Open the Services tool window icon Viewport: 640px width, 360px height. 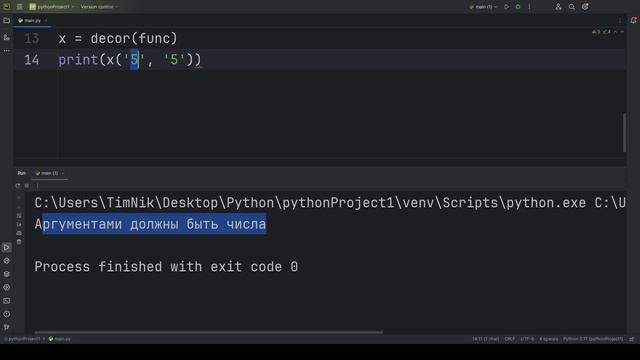[7, 287]
